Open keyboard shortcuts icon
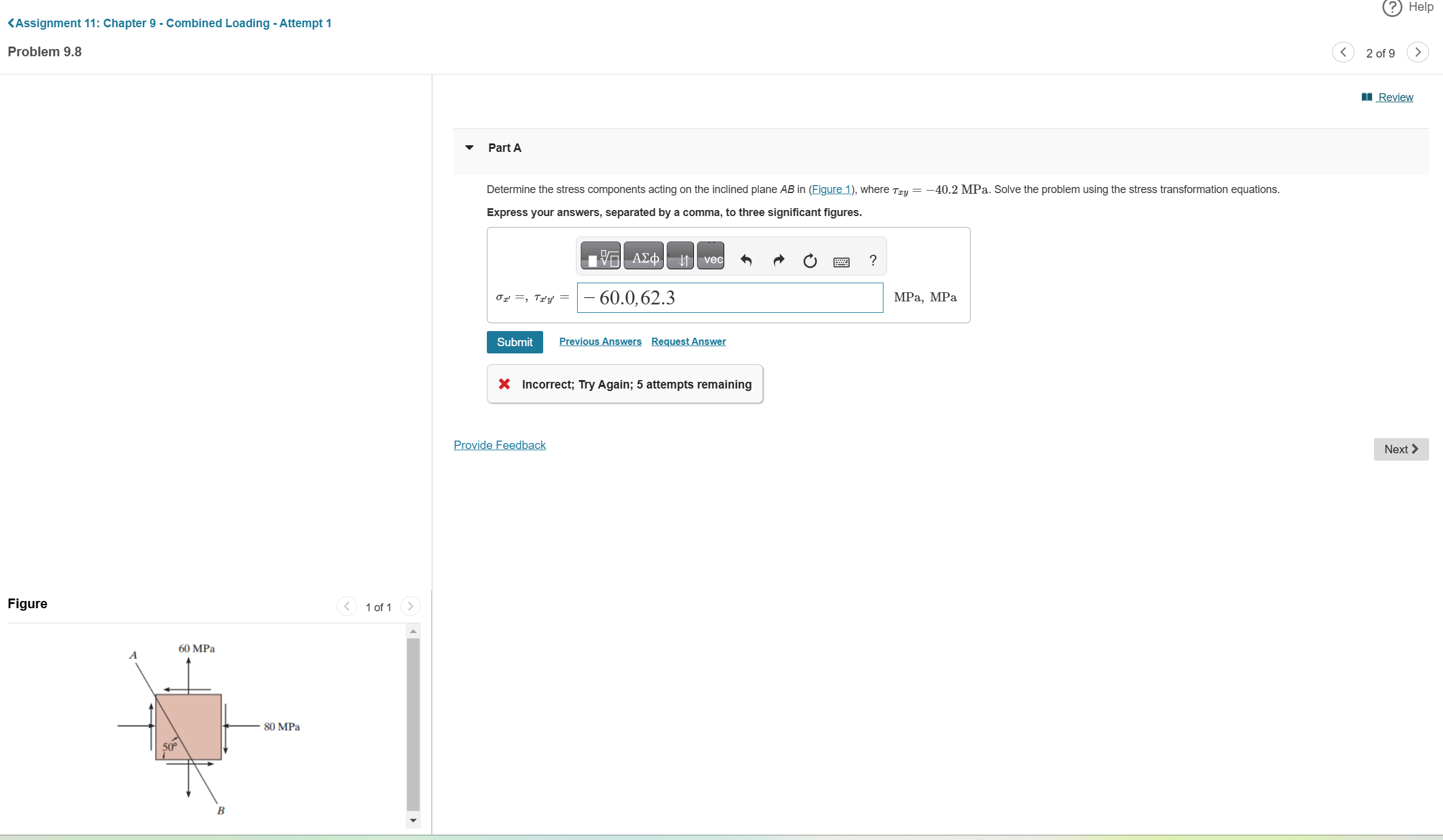The image size is (1443, 840). point(841,261)
